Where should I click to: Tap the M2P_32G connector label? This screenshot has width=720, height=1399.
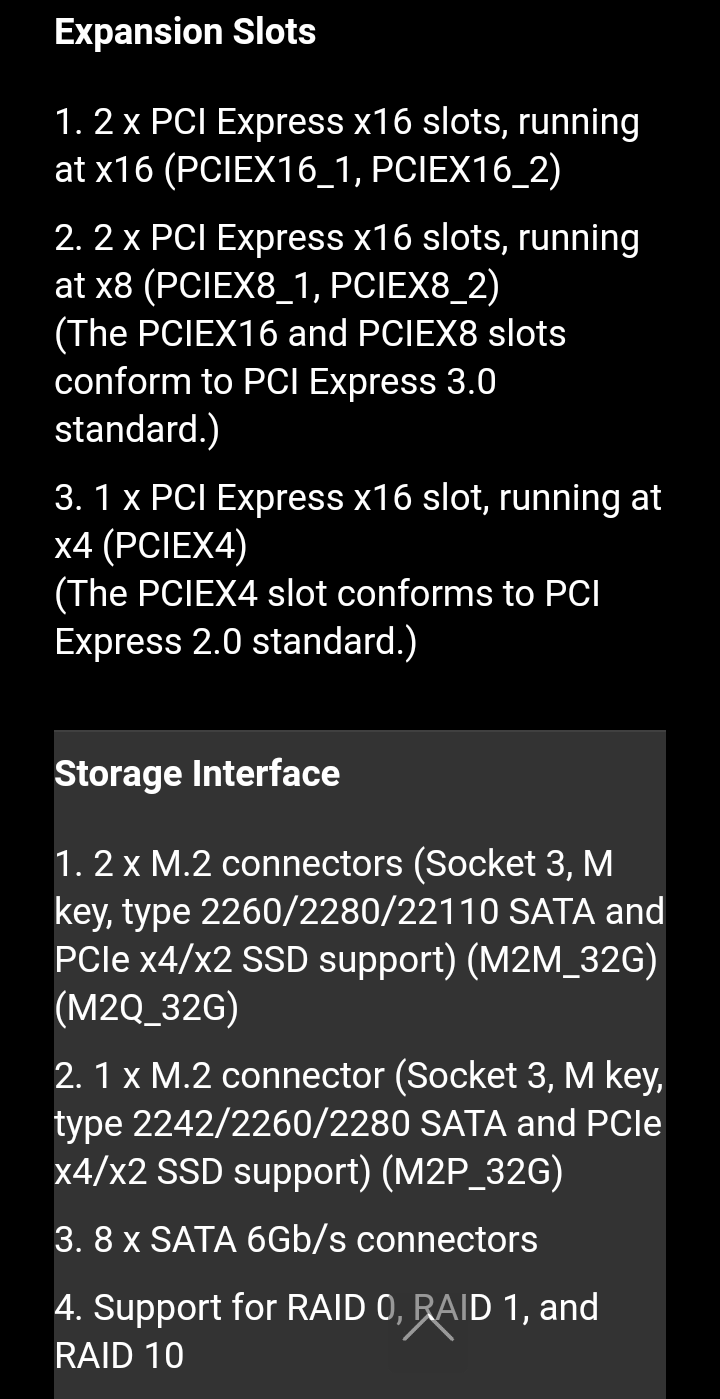coord(472,1172)
